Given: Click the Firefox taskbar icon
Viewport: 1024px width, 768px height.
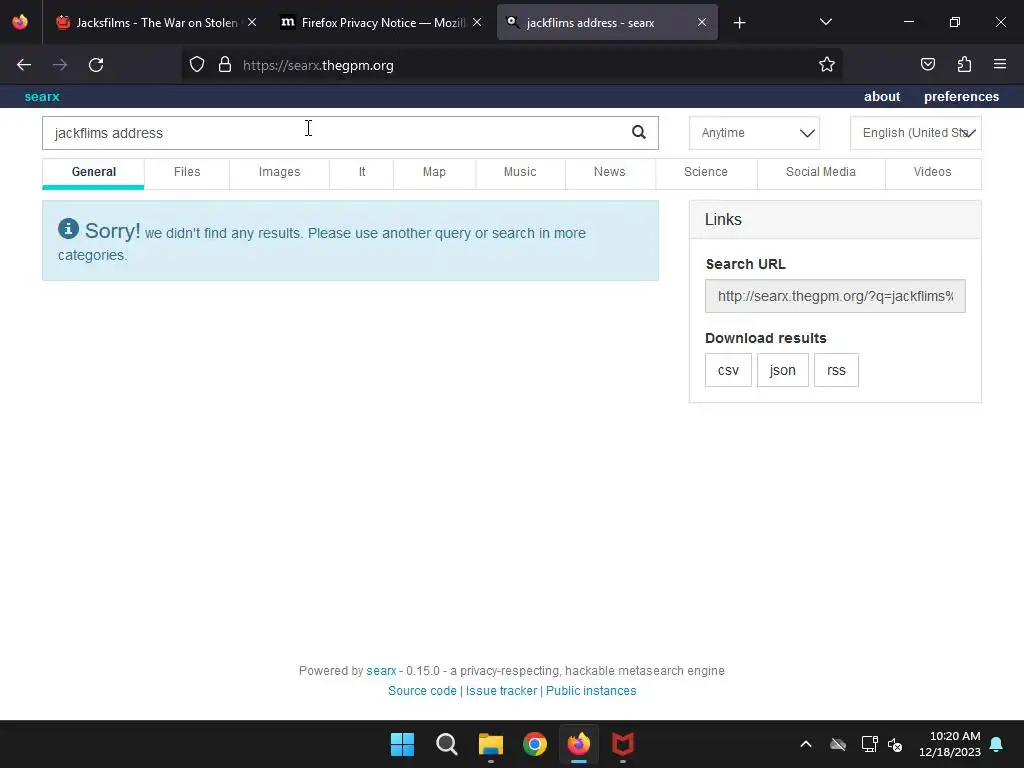Looking at the screenshot, I should click(x=579, y=744).
